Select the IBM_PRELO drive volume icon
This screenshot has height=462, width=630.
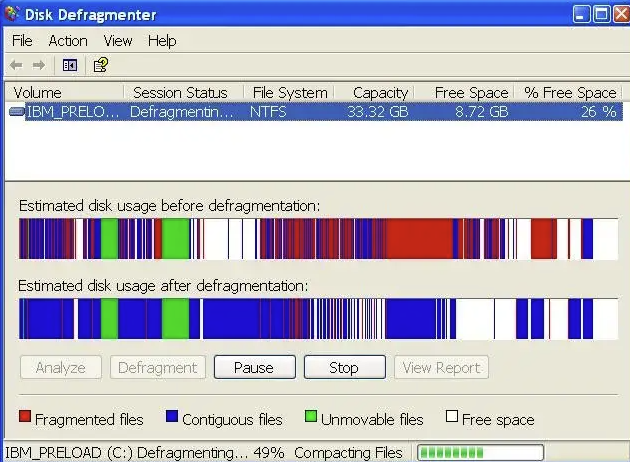[16, 111]
